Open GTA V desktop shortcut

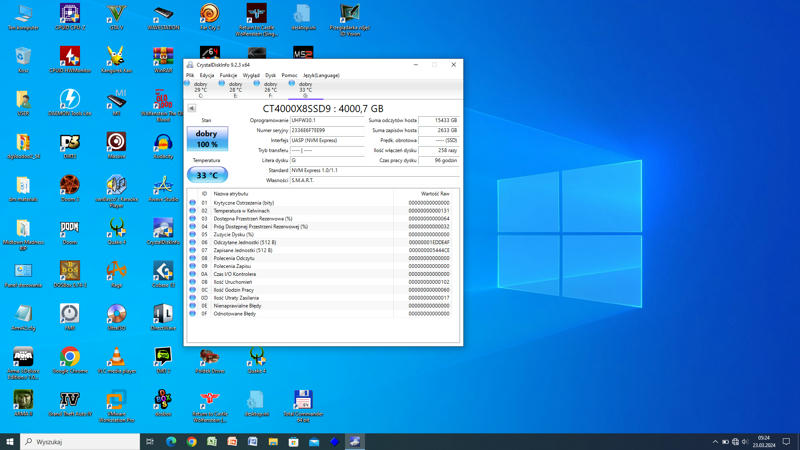click(116, 17)
